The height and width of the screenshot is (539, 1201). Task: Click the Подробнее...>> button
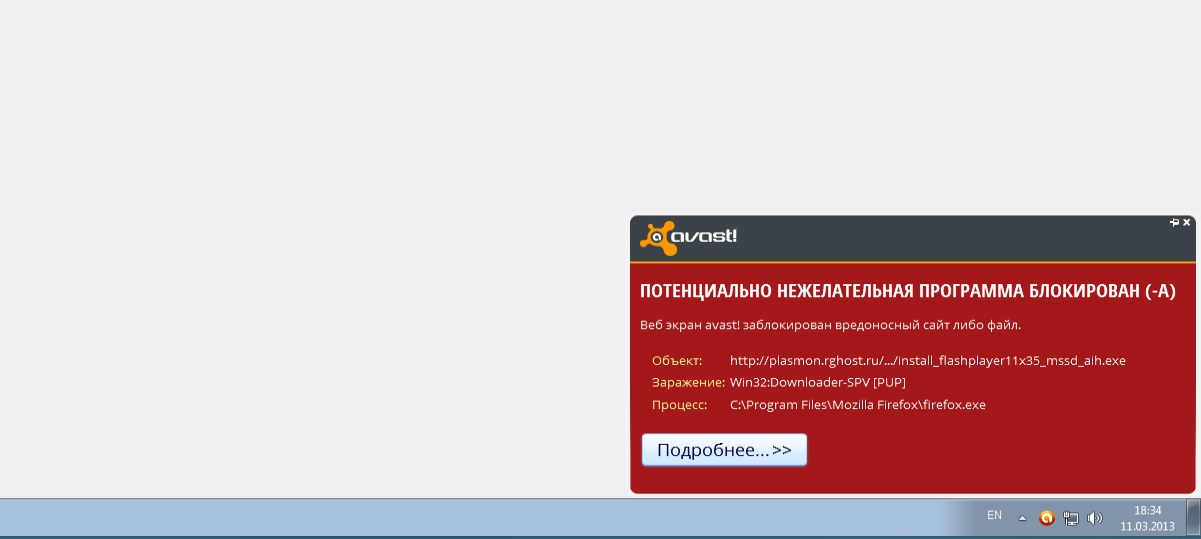(724, 450)
